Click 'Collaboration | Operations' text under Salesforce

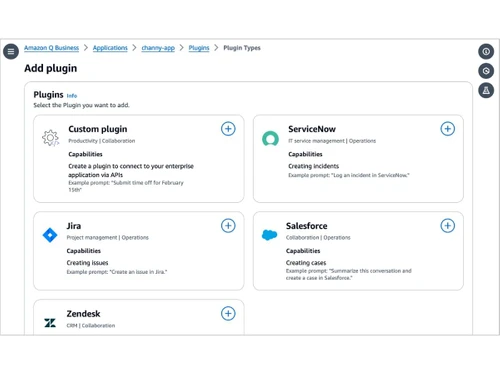(x=318, y=237)
